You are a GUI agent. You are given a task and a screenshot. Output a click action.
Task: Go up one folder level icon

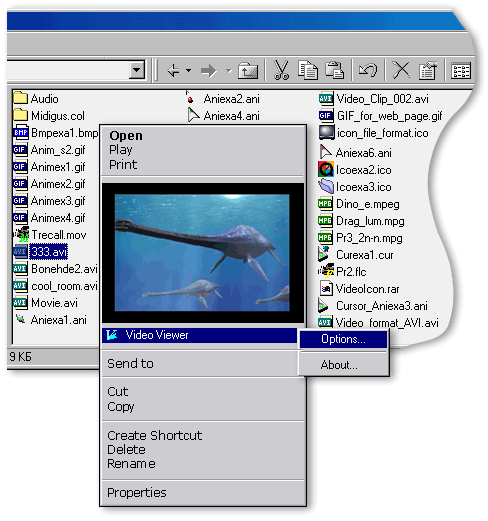coord(248,71)
